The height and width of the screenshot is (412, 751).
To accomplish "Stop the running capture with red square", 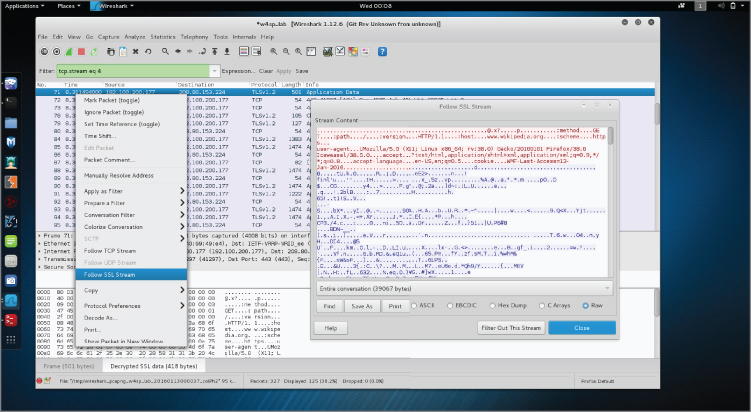I will 81,52.
